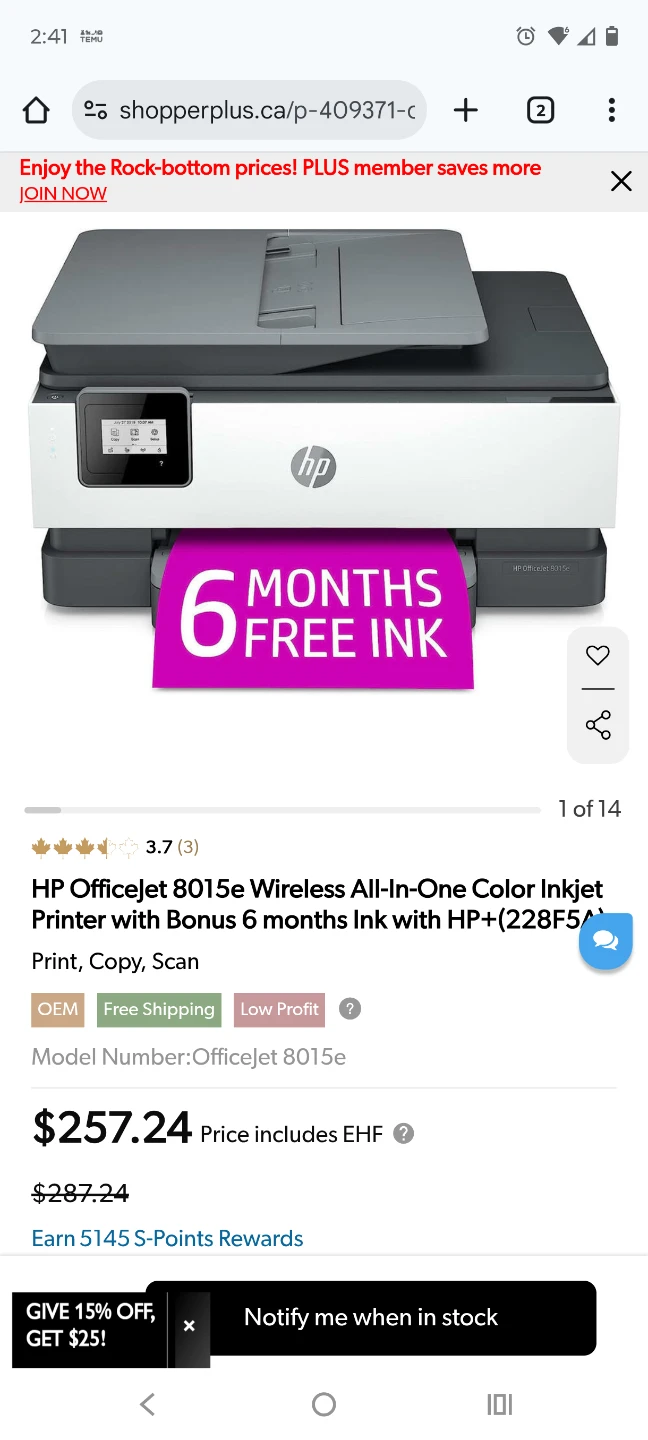This screenshot has width=648, height=1440.
Task: Tap Android back navigation button
Action: click(x=148, y=1404)
